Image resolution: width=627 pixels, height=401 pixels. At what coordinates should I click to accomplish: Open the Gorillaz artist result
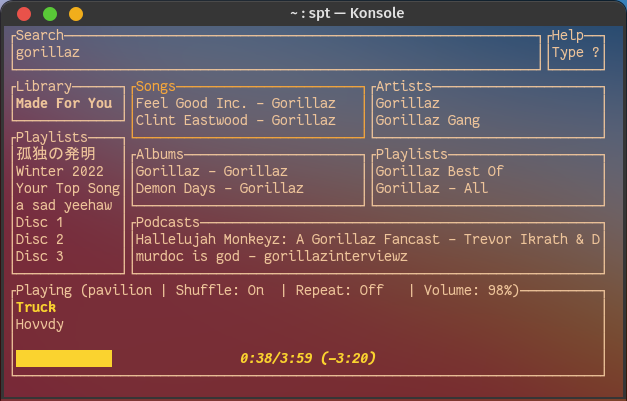point(407,103)
